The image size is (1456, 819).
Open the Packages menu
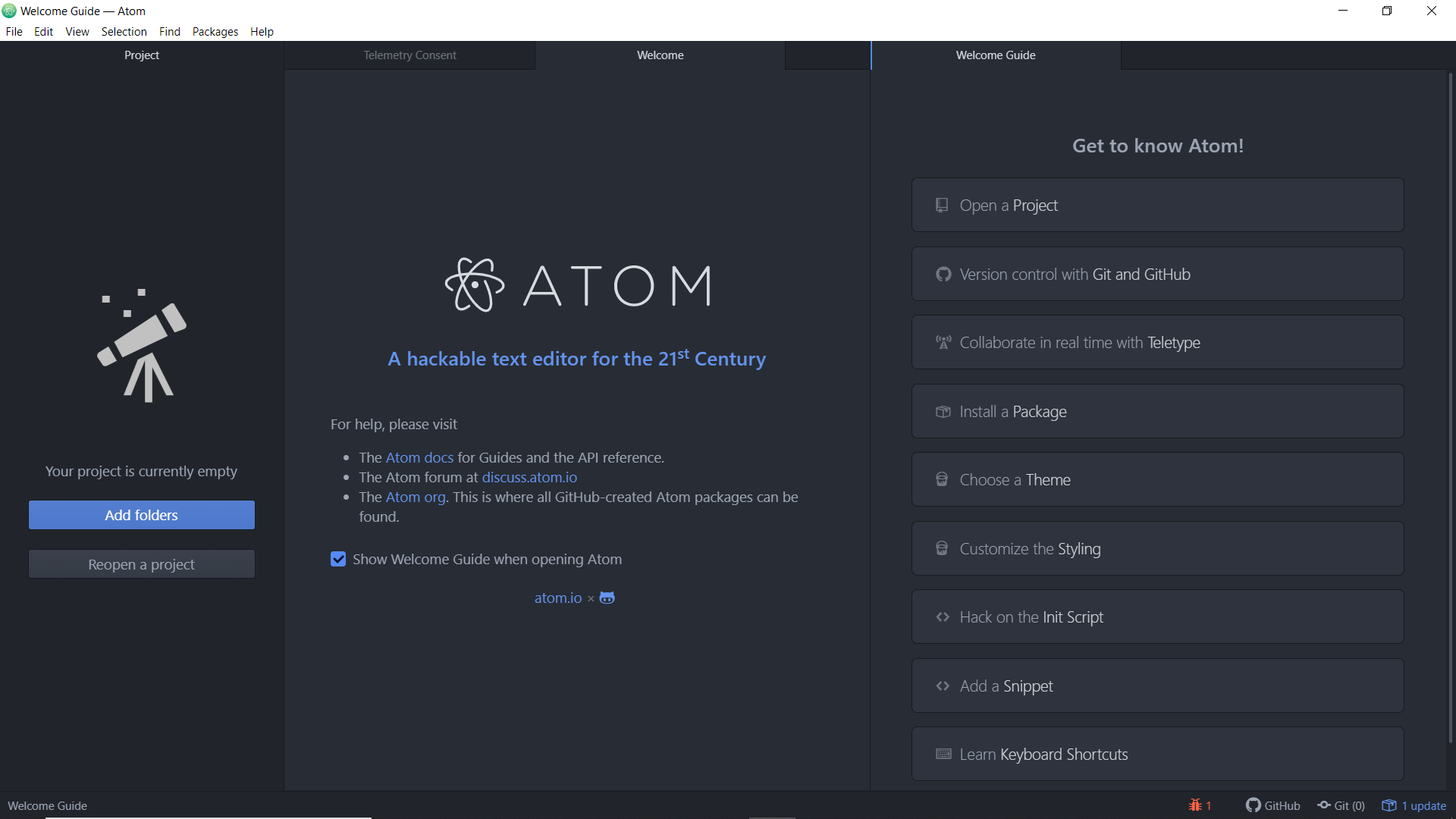click(x=215, y=32)
